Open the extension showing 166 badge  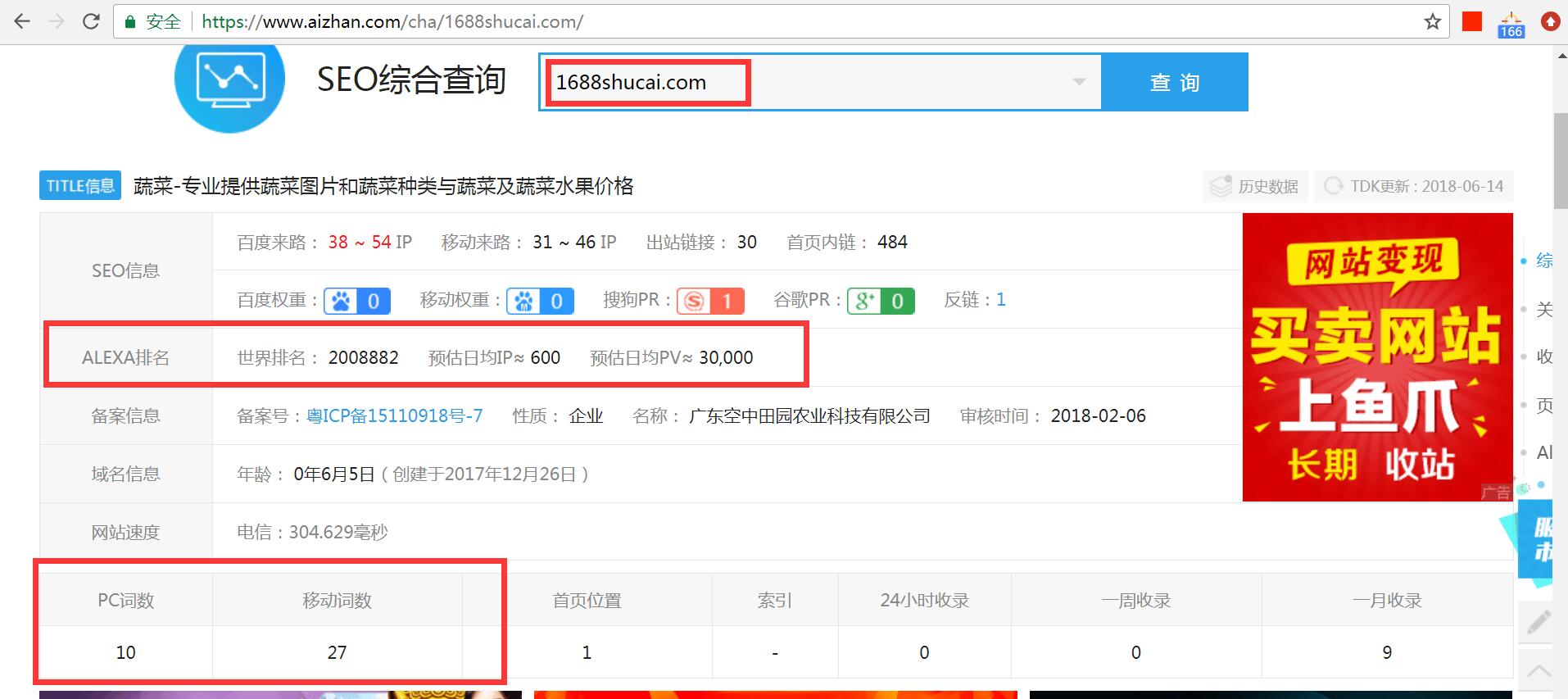click(x=1511, y=25)
